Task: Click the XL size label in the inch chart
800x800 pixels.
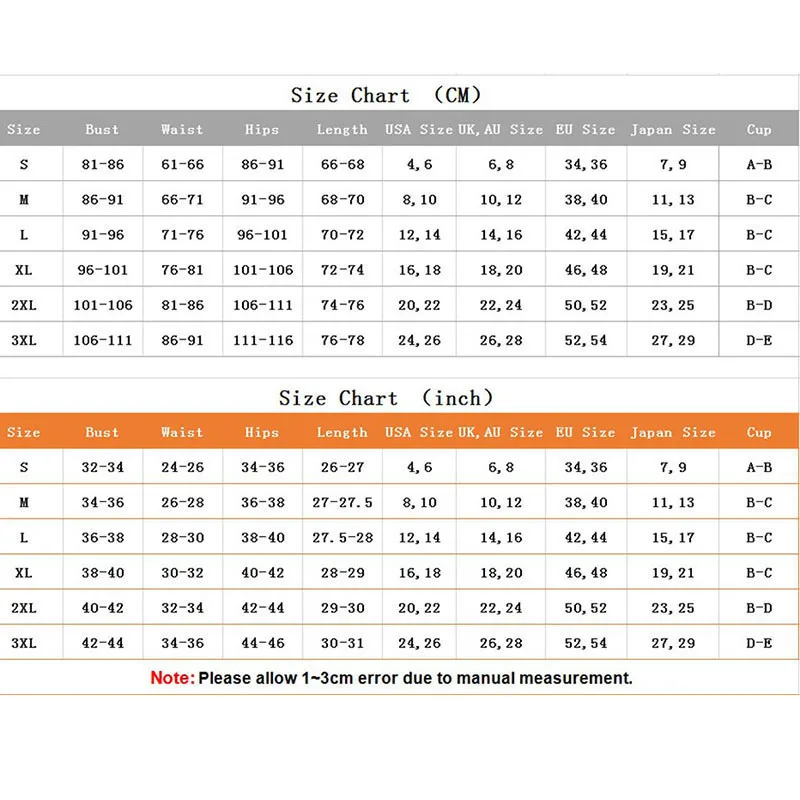Action: [24, 573]
